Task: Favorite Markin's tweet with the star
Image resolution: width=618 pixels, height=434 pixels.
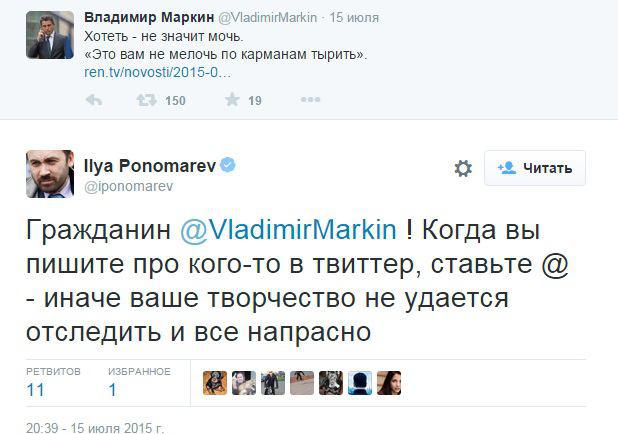Action: pyautogui.click(x=232, y=100)
